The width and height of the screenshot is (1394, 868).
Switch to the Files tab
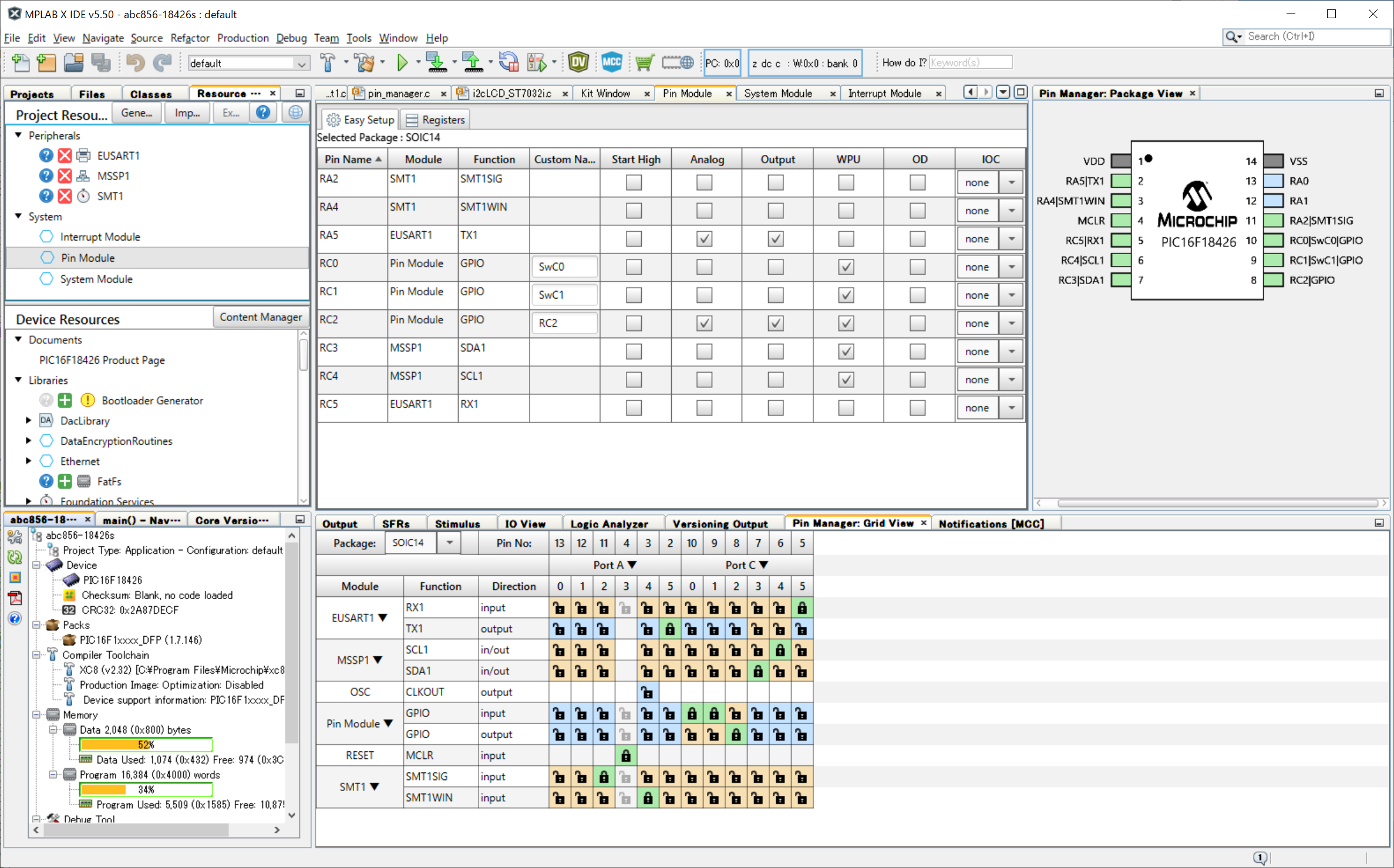92,94
